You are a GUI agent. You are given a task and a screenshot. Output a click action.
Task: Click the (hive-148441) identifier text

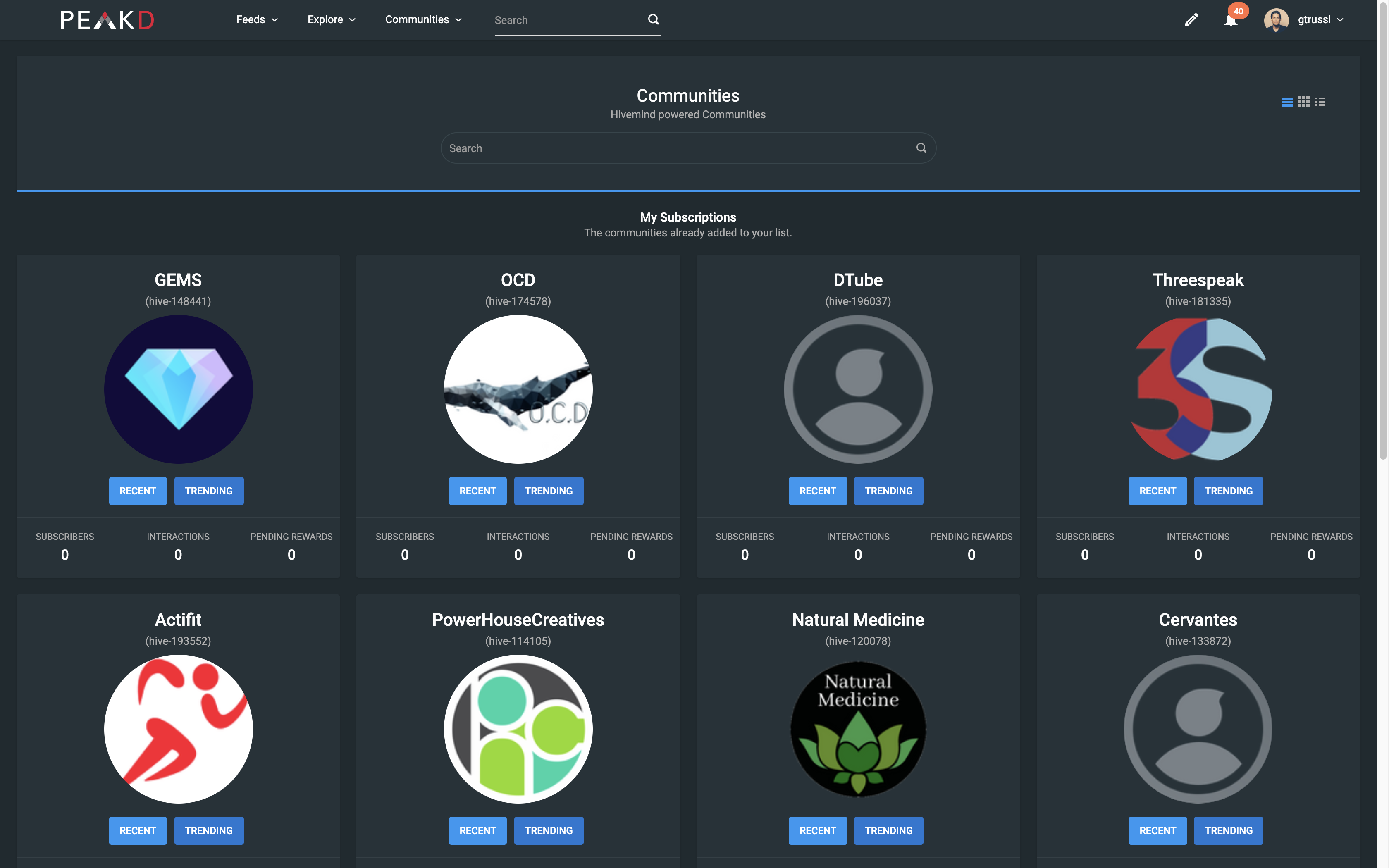(179, 301)
